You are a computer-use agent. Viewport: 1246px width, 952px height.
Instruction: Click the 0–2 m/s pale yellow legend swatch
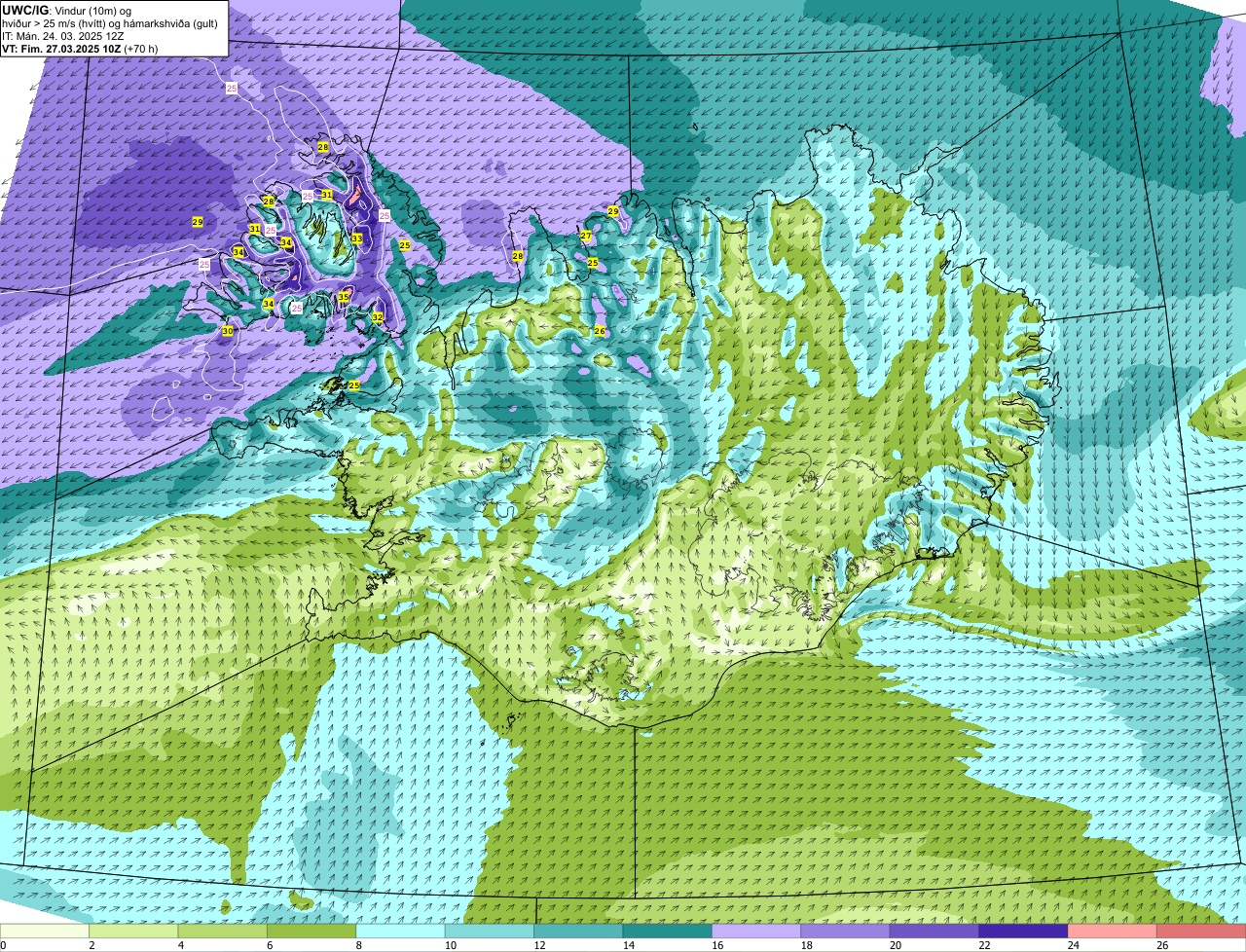pos(45,931)
